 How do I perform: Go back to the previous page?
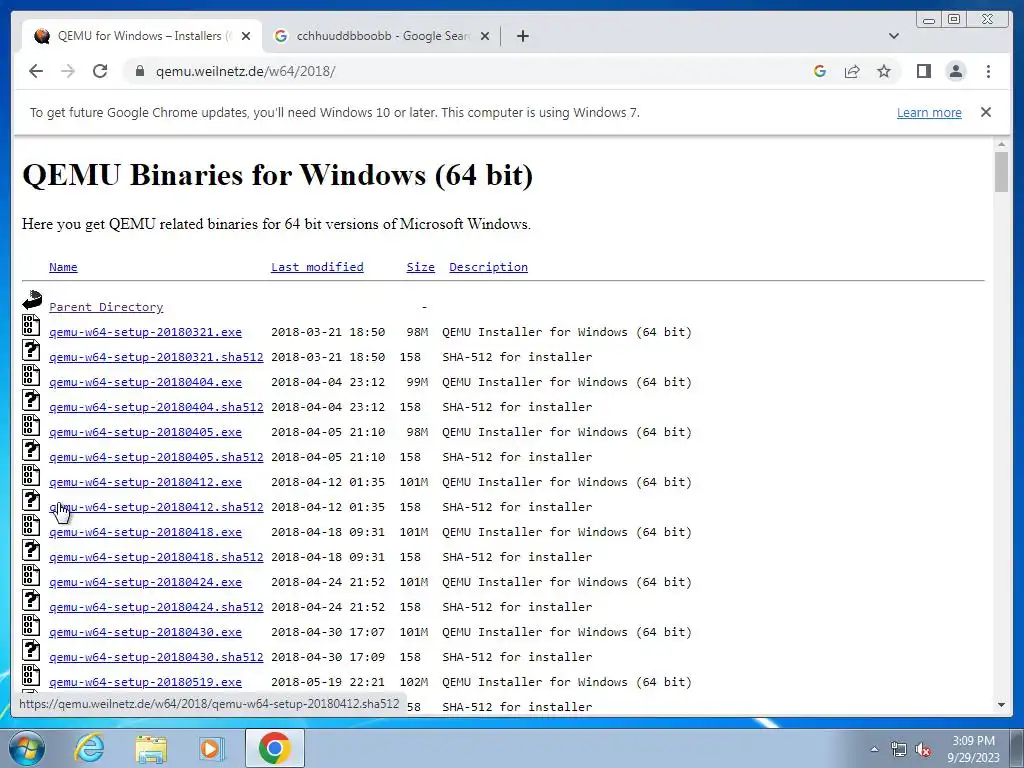36,71
